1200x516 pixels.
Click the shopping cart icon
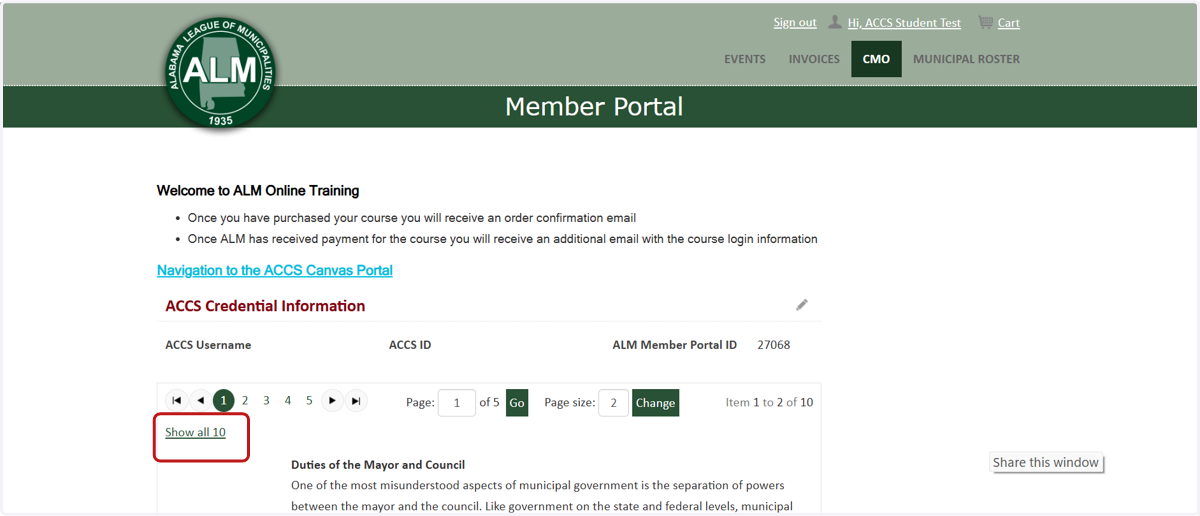tap(986, 22)
